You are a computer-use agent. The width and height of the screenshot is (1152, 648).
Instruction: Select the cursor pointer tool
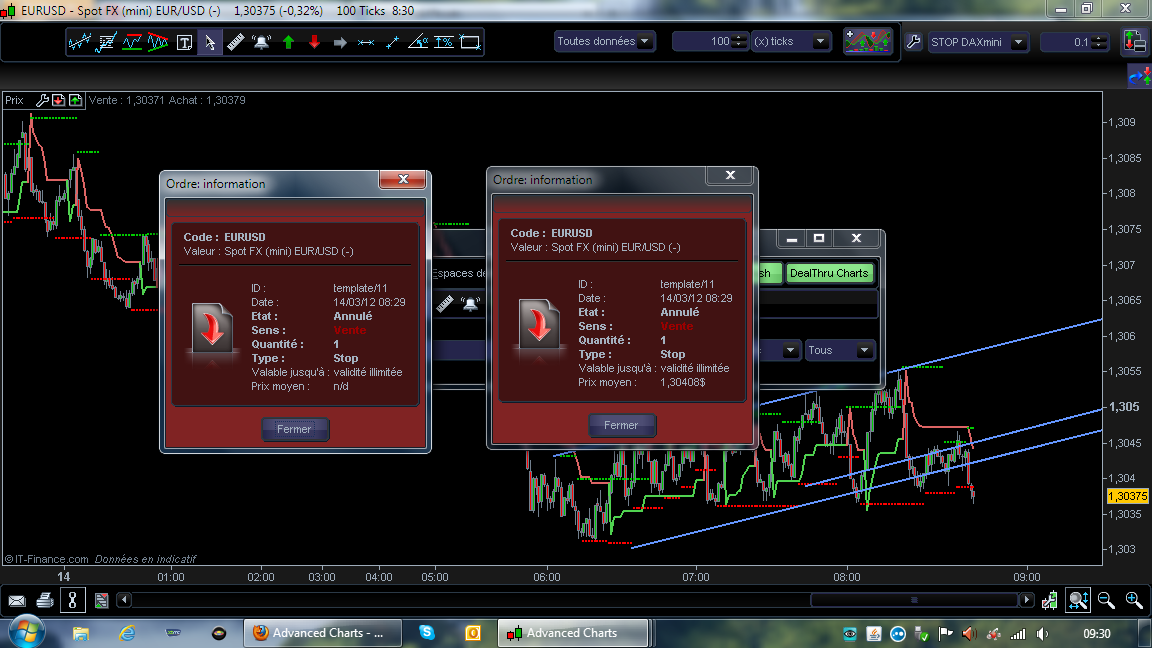[210, 43]
